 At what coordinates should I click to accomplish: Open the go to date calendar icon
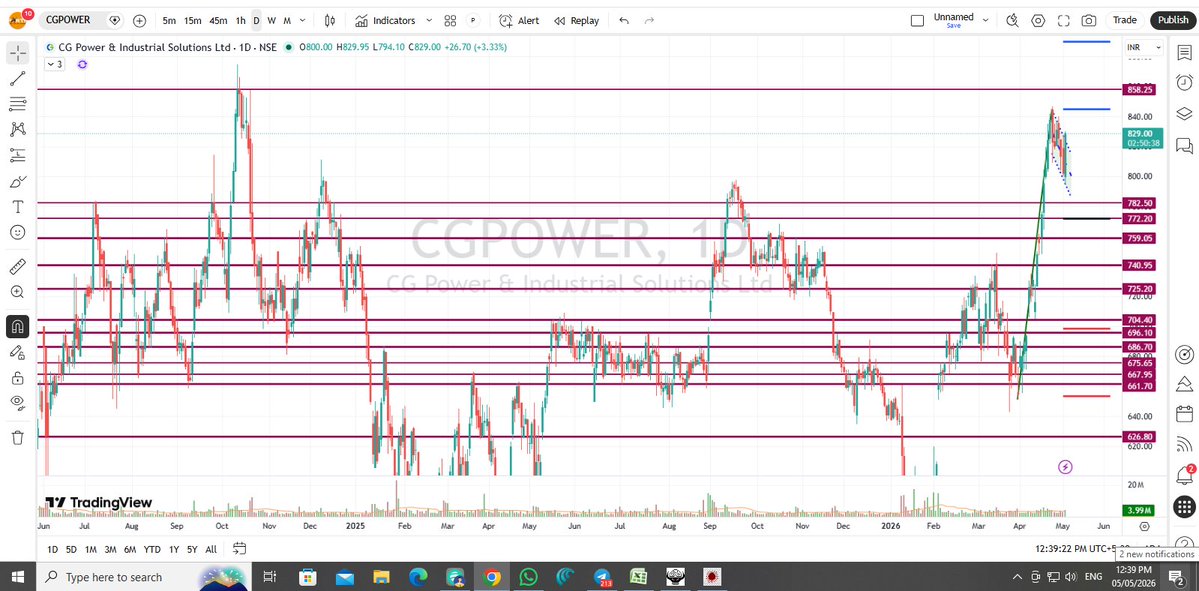(x=239, y=548)
